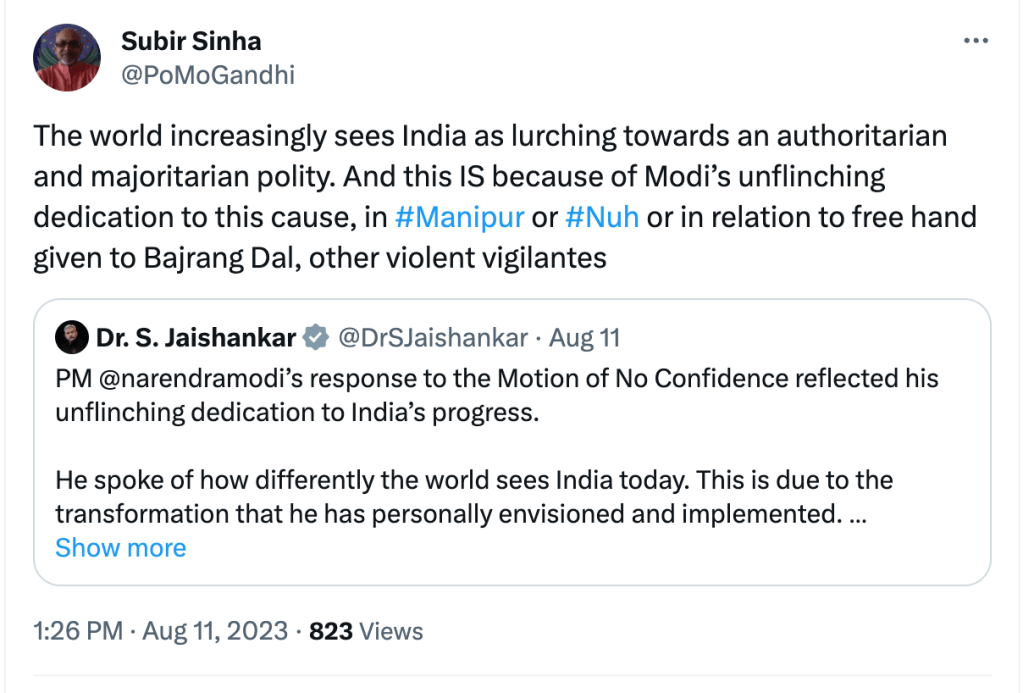This screenshot has width=1023, height=693.
Task: Click the Subir Sinha display name
Action: pos(191,41)
